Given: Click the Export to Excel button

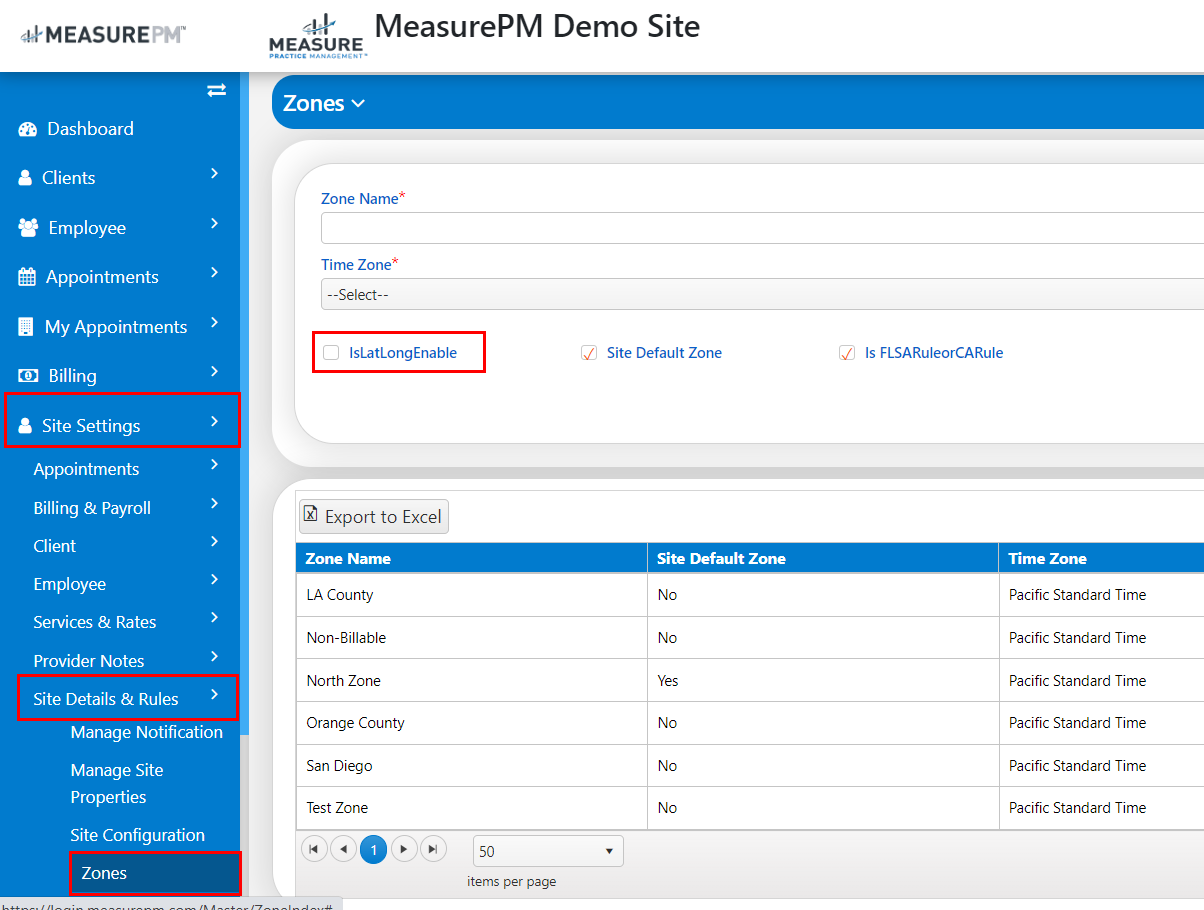Looking at the screenshot, I should click(x=374, y=516).
